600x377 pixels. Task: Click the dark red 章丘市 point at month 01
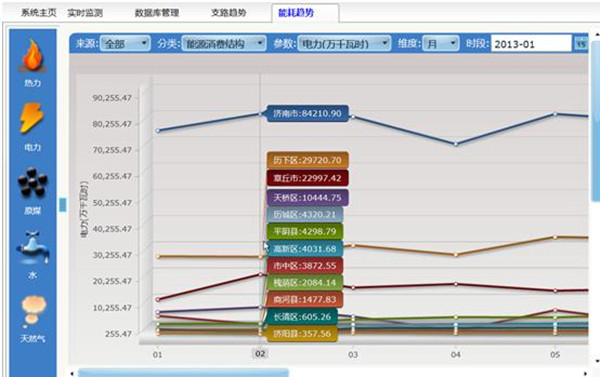pyautogui.click(x=158, y=299)
